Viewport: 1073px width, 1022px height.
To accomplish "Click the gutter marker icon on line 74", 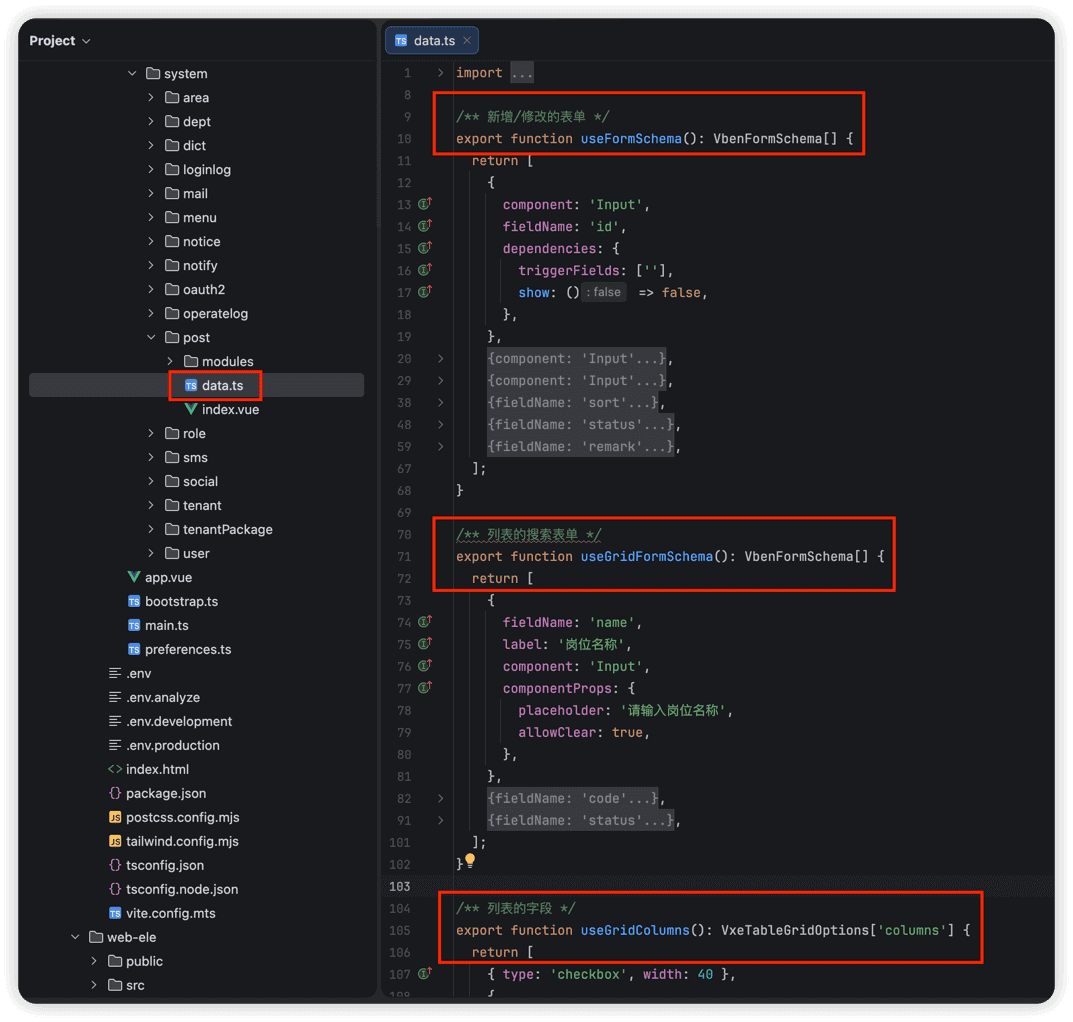I will click(x=425, y=622).
